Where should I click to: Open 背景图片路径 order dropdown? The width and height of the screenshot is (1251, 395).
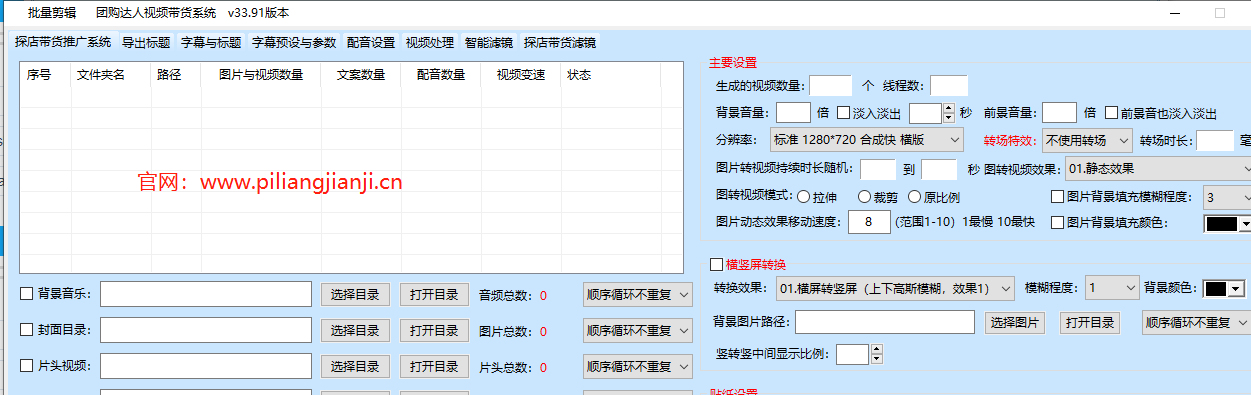click(1197, 322)
